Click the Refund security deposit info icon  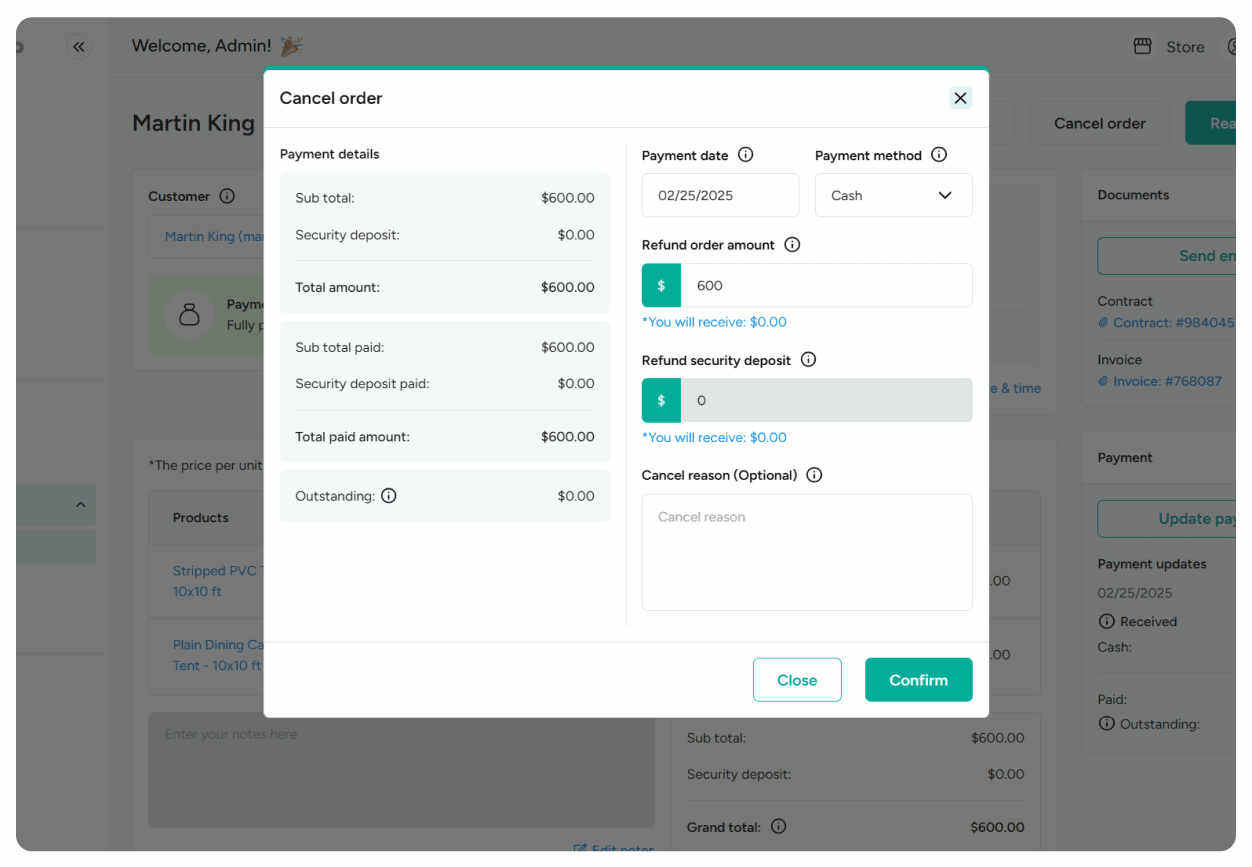point(807,360)
